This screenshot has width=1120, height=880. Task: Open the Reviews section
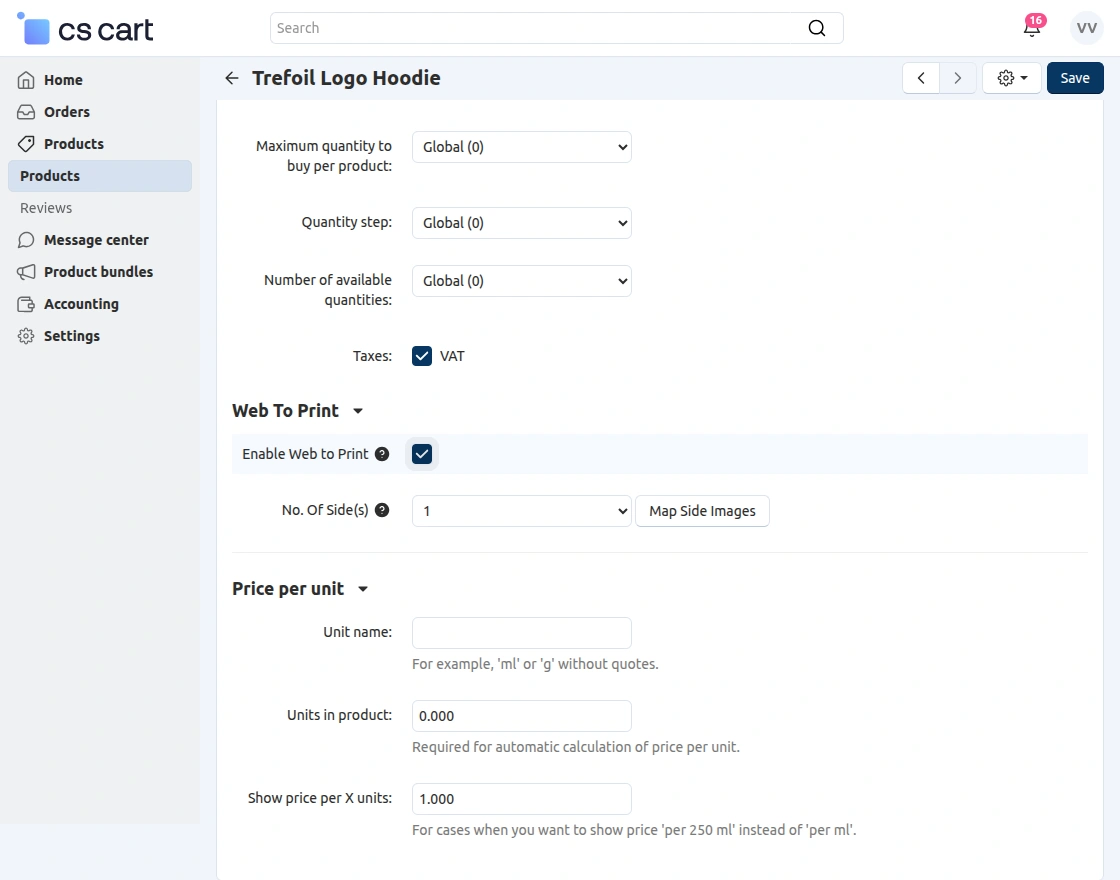(x=46, y=208)
